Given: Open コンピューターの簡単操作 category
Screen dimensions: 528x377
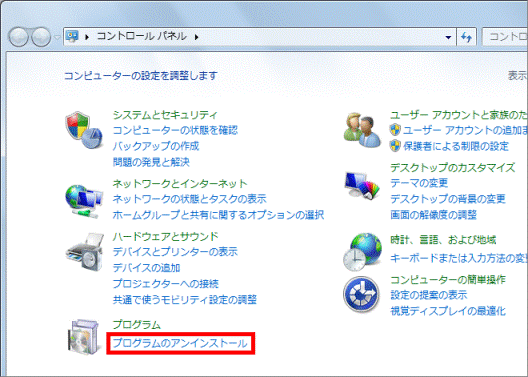Looking at the screenshot, I should pos(448,279).
